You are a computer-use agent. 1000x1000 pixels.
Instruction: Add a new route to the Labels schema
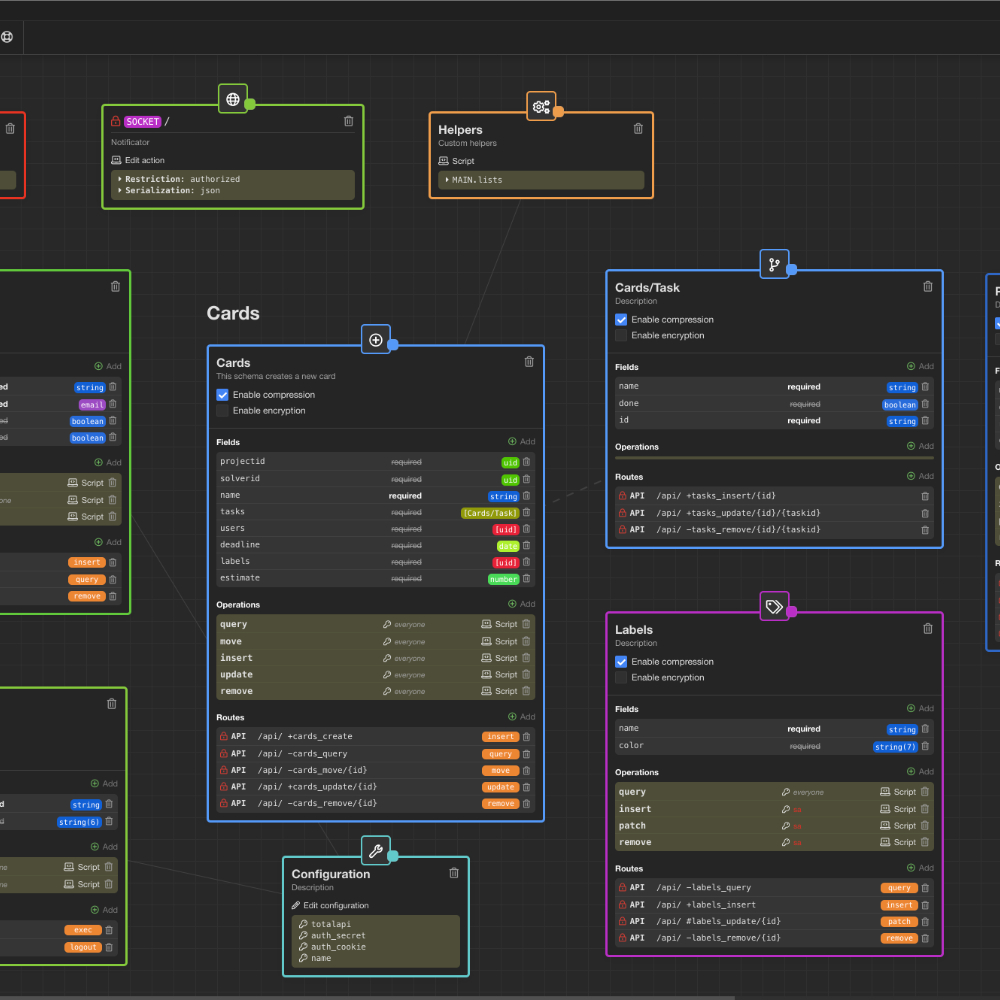coord(920,868)
